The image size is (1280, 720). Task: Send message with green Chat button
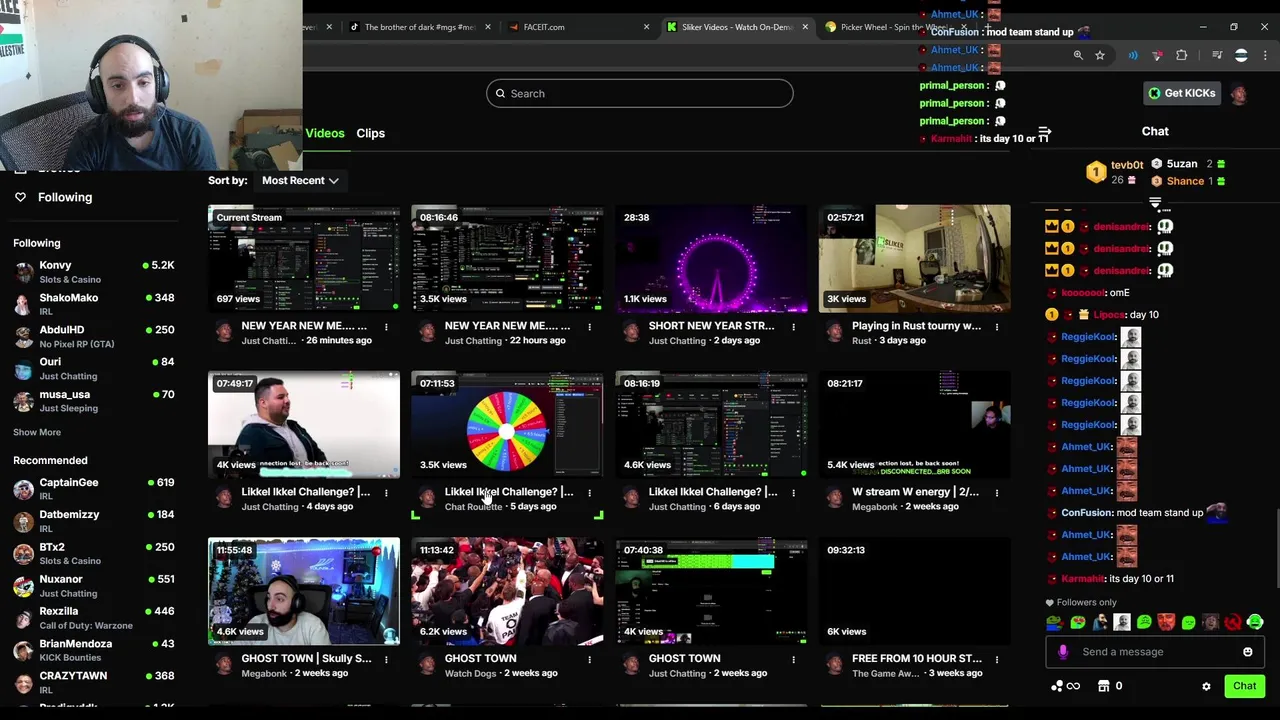1244,686
